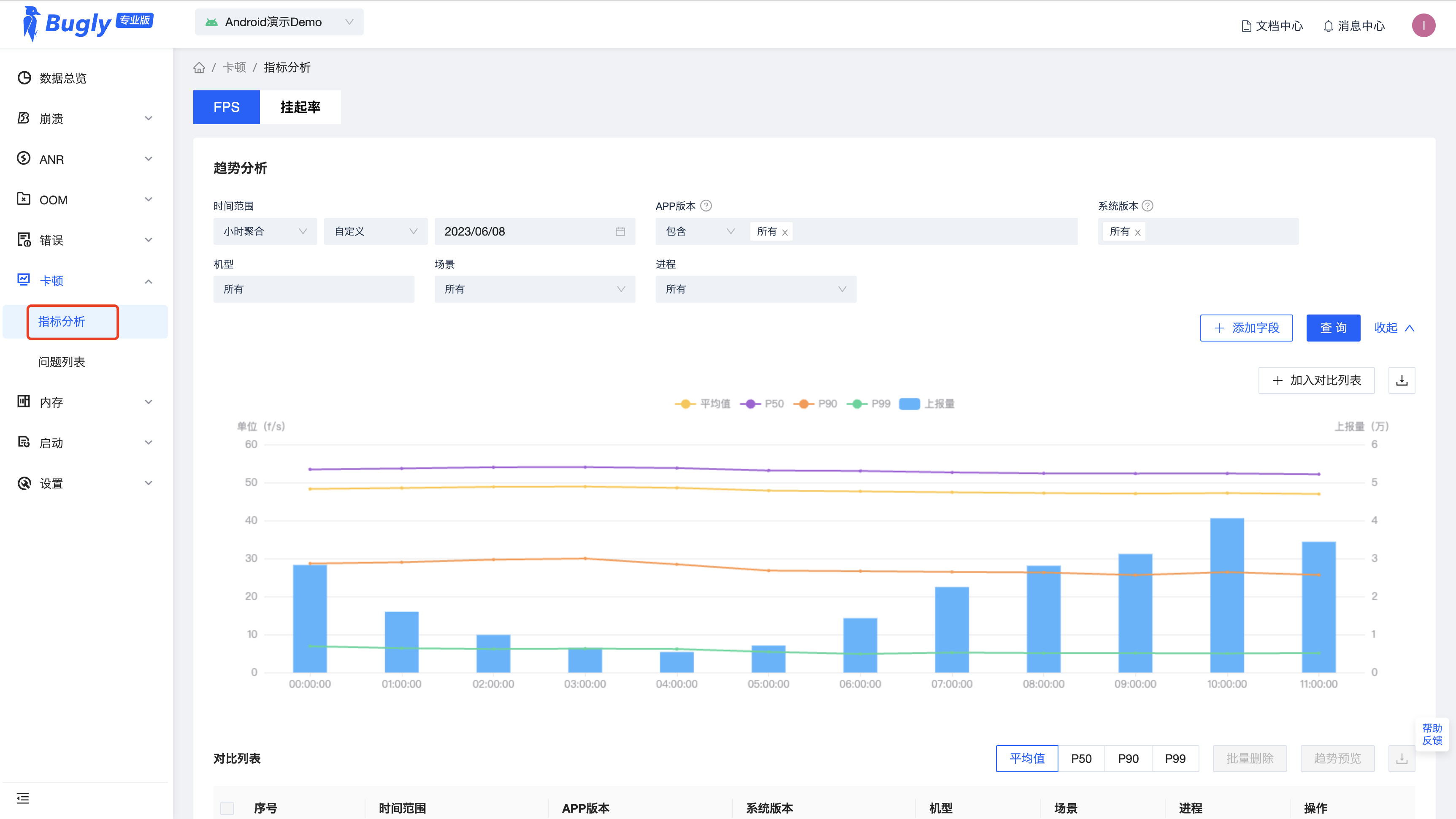Image resolution: width=1456 pixels, height=819 pixels.
Task: Expand ANR sidebar menu
Action: click(x=149, y=160)
